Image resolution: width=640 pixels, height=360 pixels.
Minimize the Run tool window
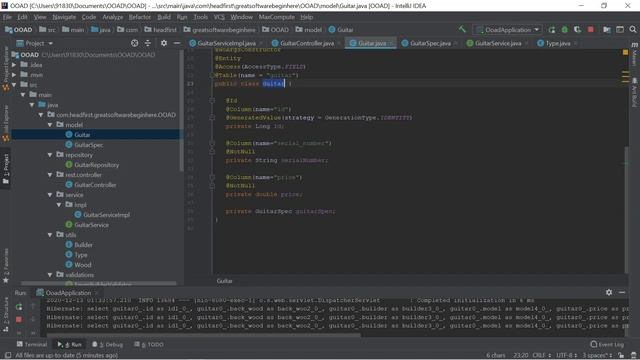coord(622,292)
